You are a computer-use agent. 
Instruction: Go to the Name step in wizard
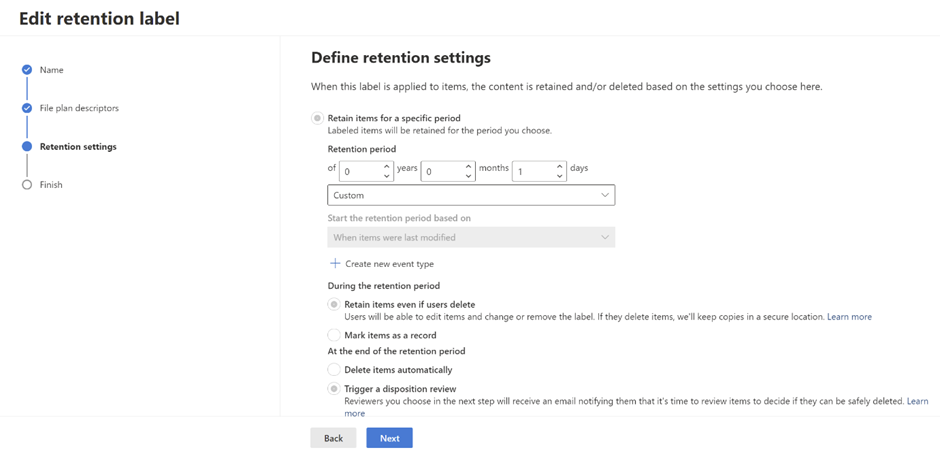click(51, 70)
